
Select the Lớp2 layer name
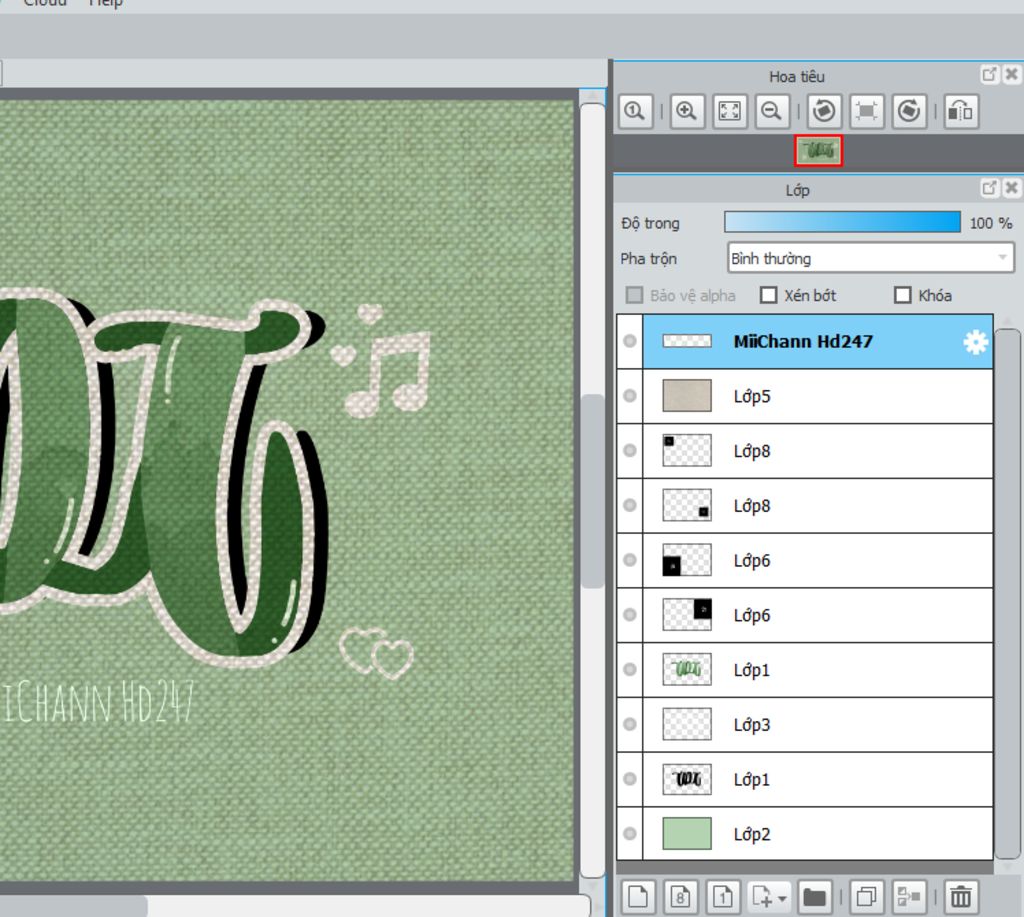(752, 835)
